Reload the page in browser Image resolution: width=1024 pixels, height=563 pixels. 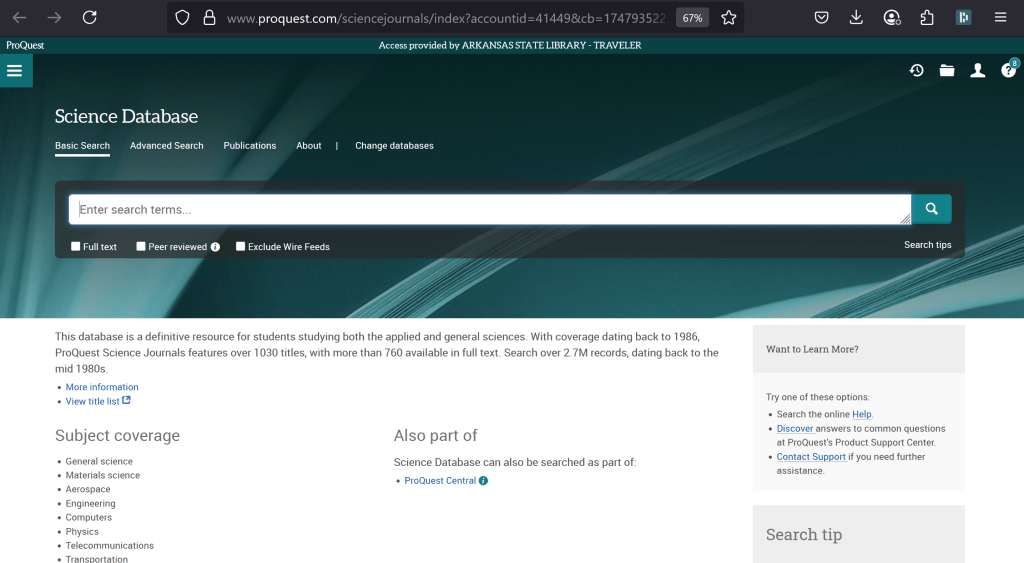pyautogui.click(x=89, y=17)
